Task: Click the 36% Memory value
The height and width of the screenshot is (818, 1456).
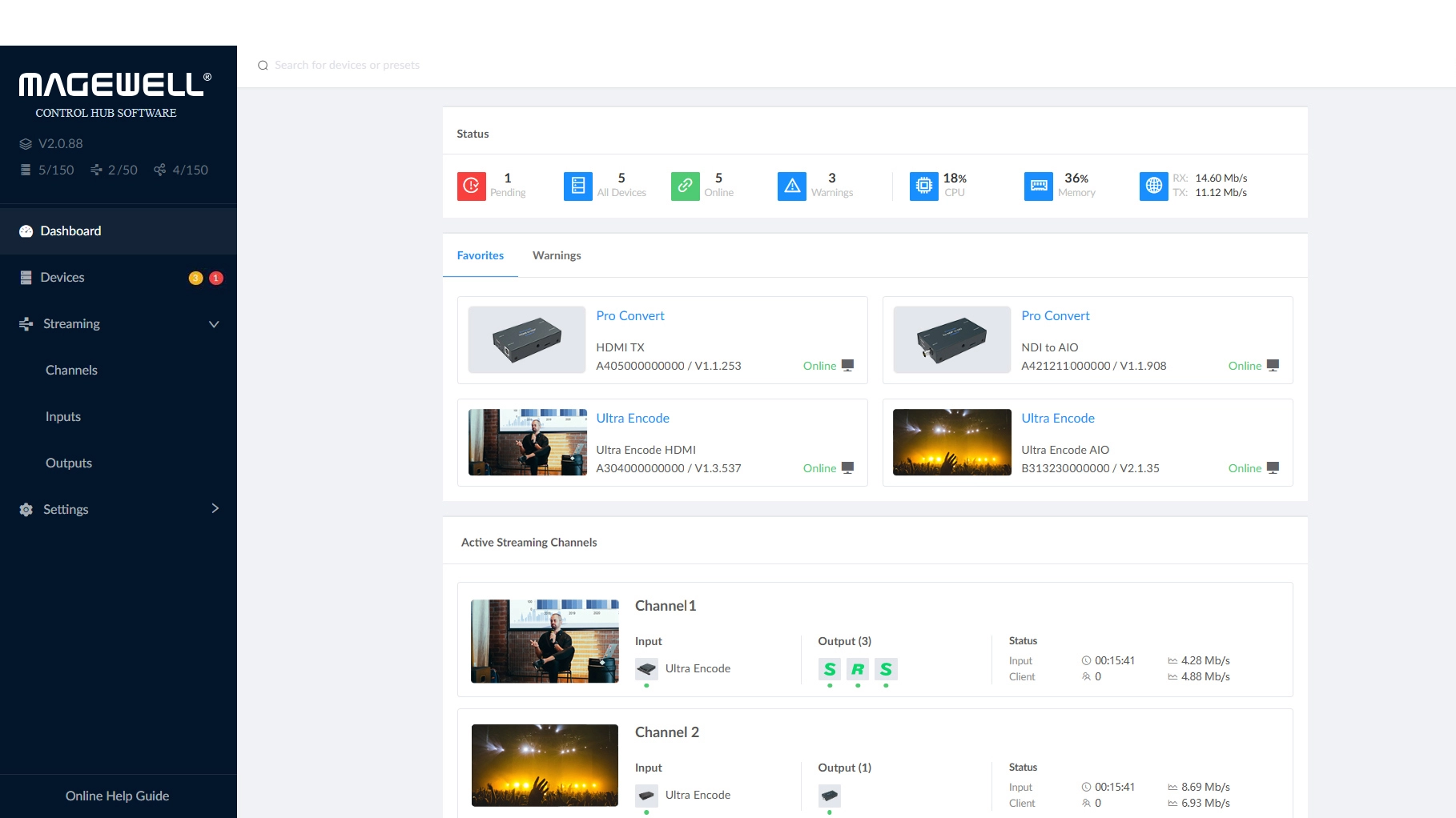Action: point(1076,178)
